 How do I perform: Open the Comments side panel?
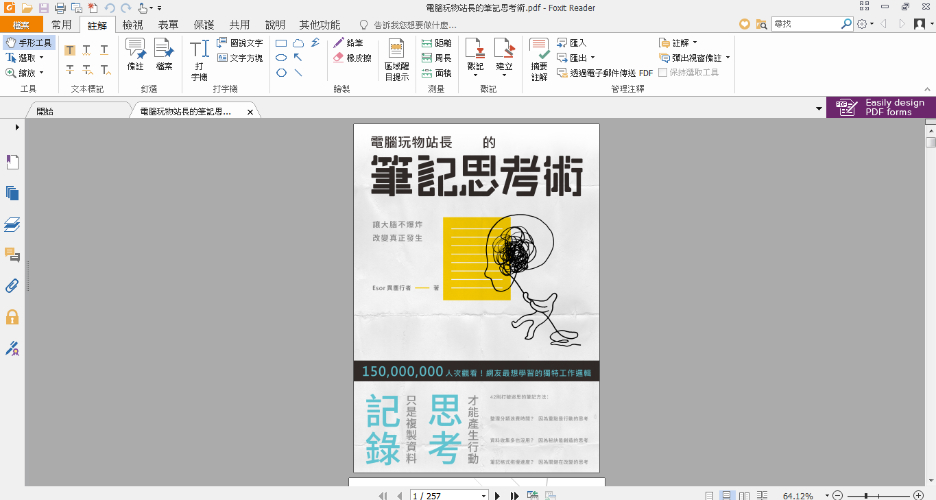(x=13, y=255)
